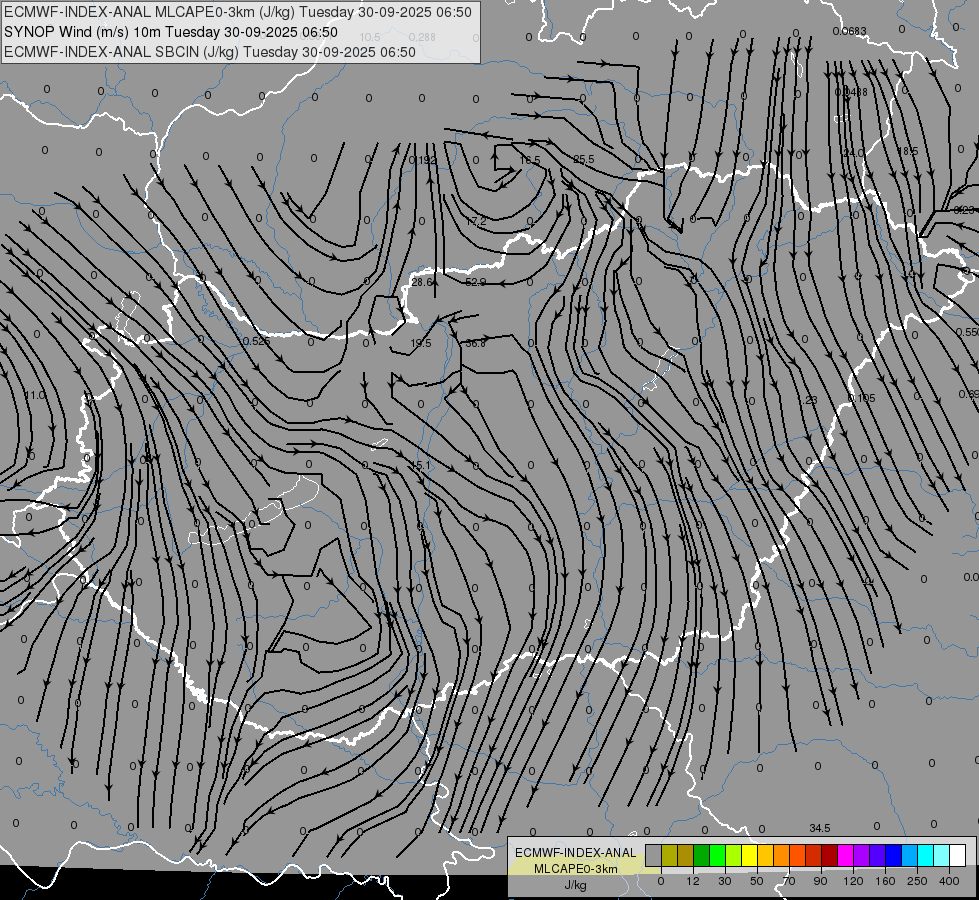
Task: Click the legend tick label 160
Action: point(885,881)
